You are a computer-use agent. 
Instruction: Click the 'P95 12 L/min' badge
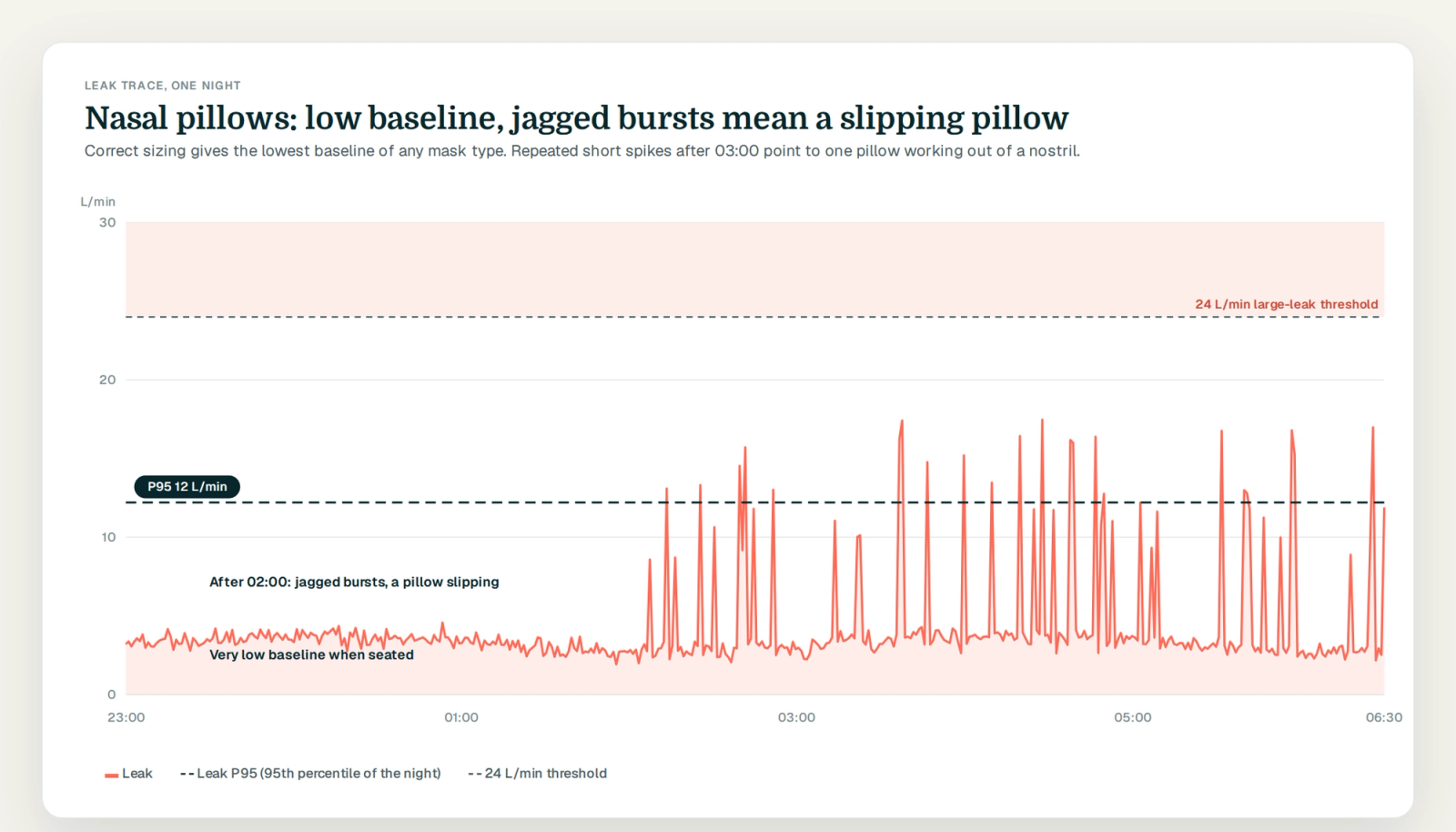(x=187, y=487)
